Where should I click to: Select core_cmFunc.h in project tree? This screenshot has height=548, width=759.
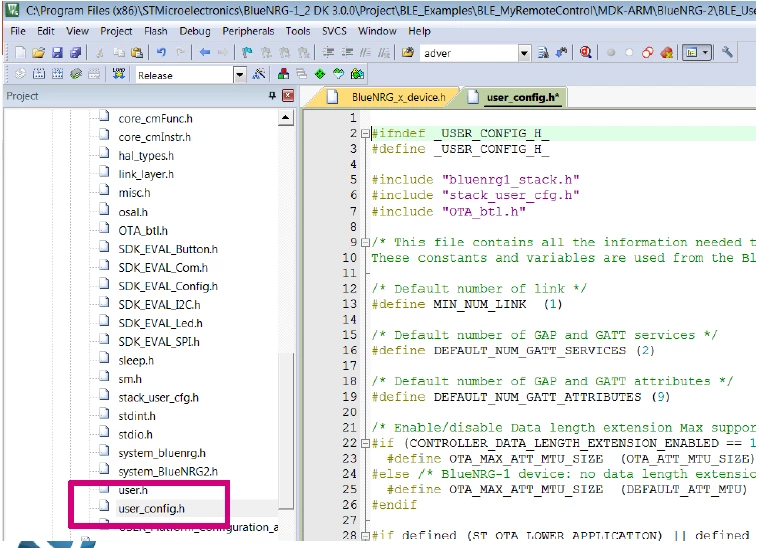coord(155,119)
